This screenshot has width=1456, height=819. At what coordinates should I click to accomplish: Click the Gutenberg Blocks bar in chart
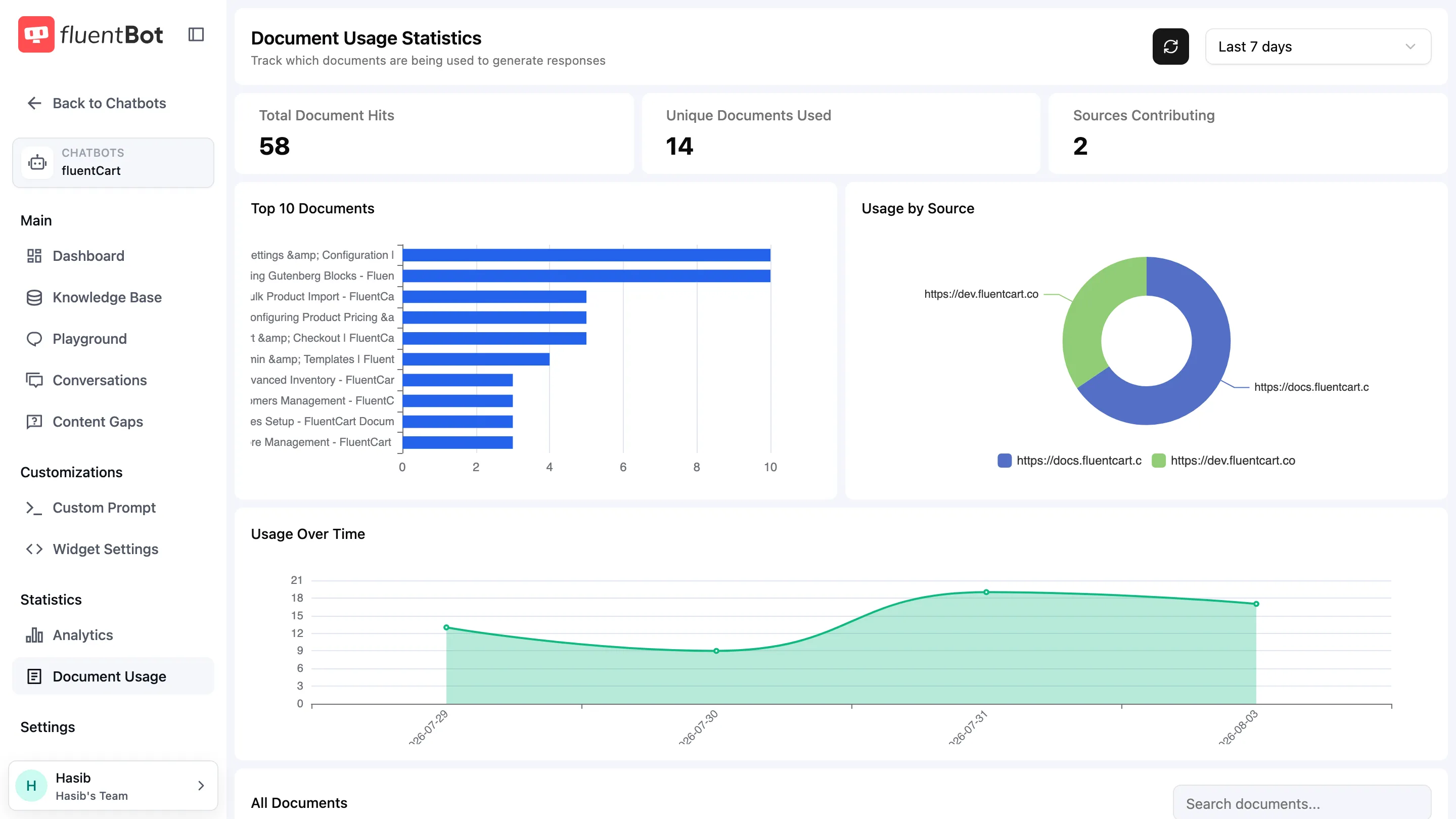(586, 276)
